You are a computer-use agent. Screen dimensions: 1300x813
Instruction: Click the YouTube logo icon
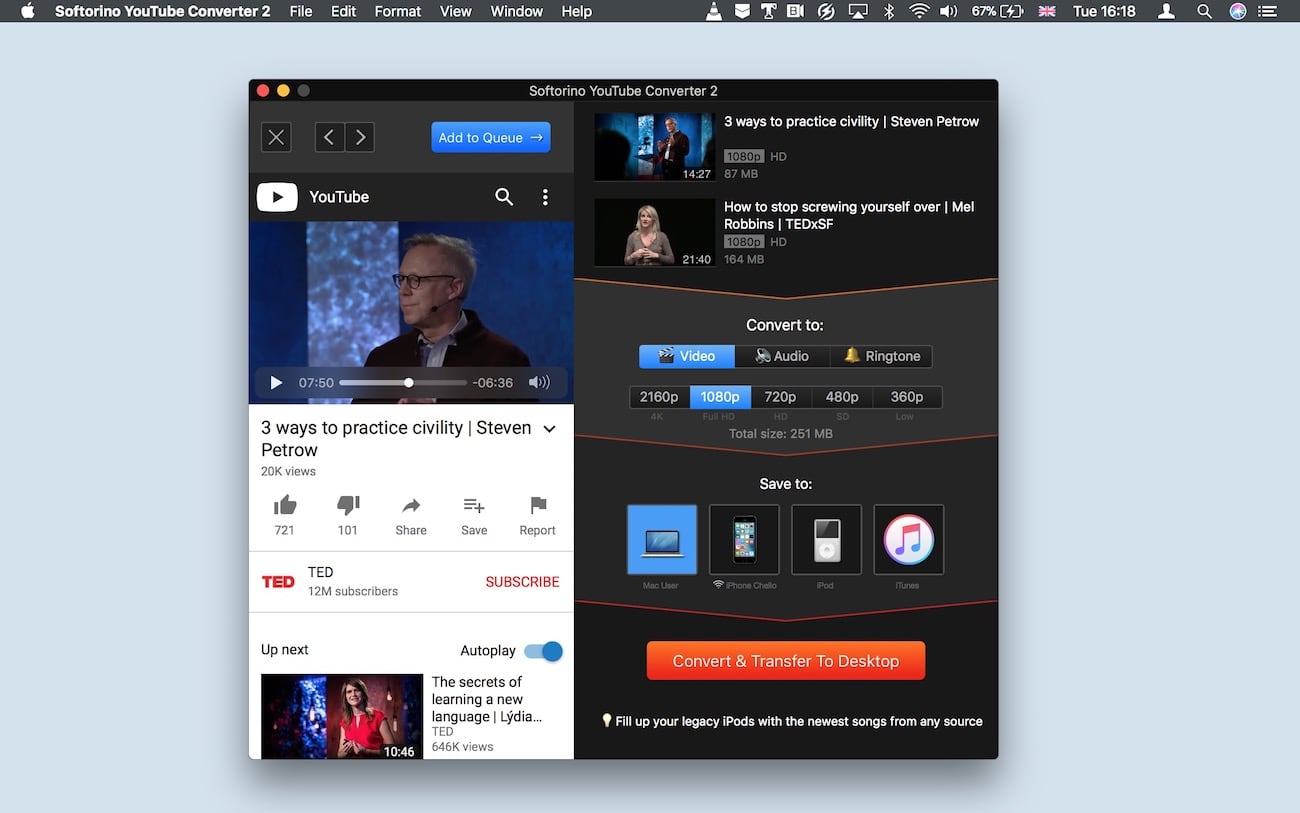[x=277, y=197]
